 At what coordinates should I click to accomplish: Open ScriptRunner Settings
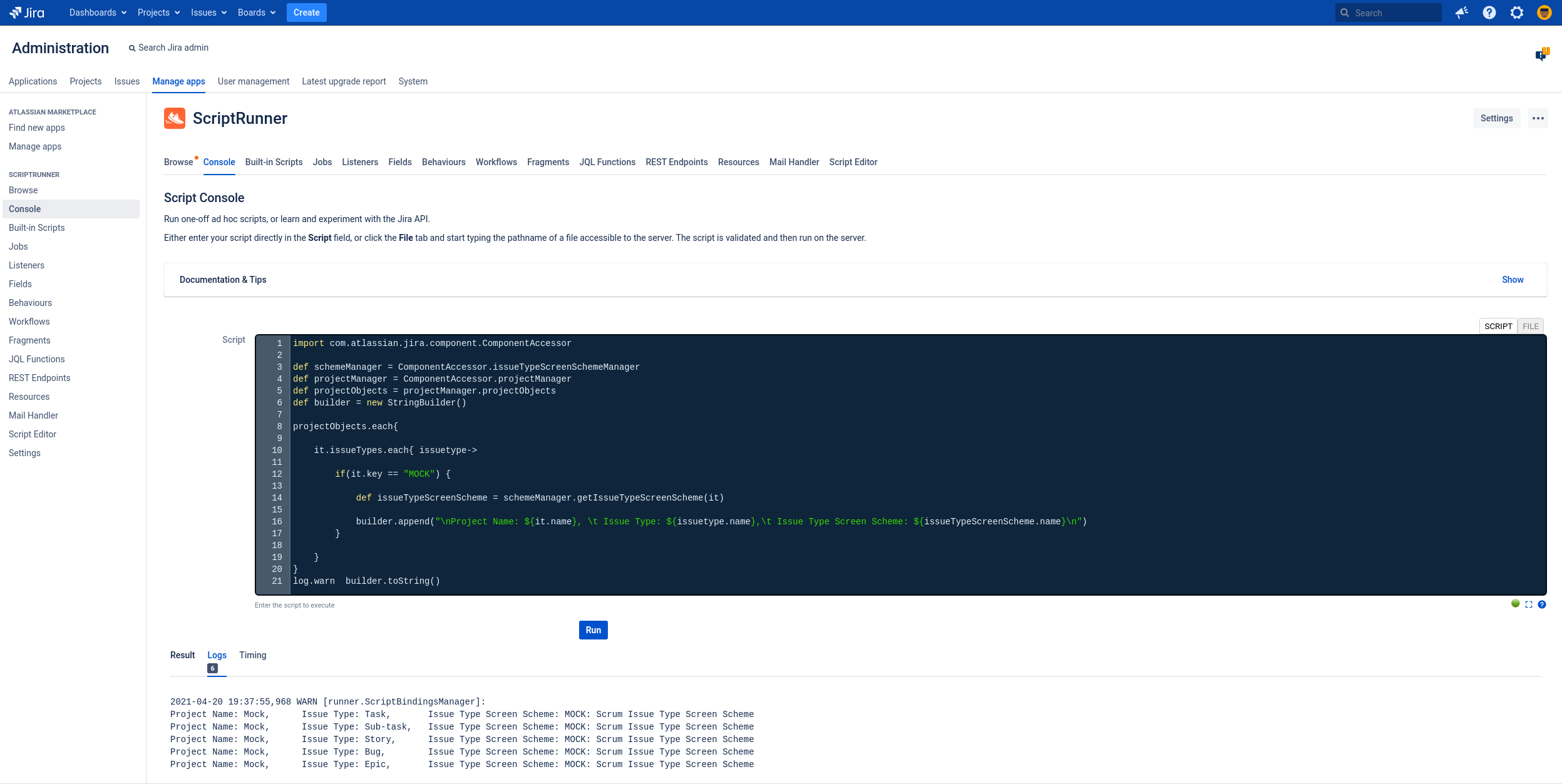click(1496, 118)
